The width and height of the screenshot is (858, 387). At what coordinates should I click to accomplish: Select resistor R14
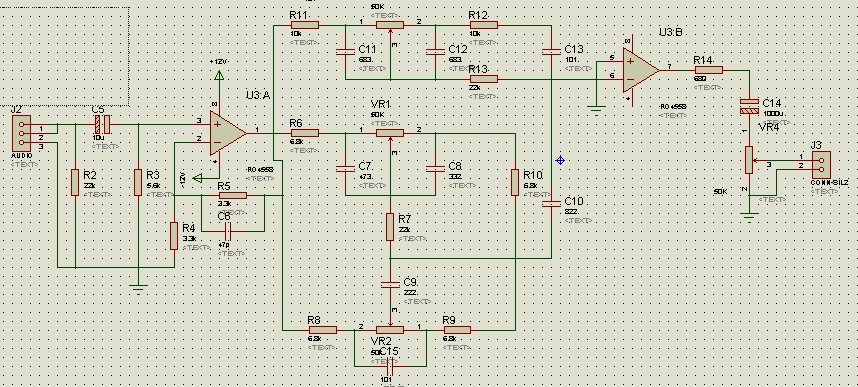click(709, 70)
